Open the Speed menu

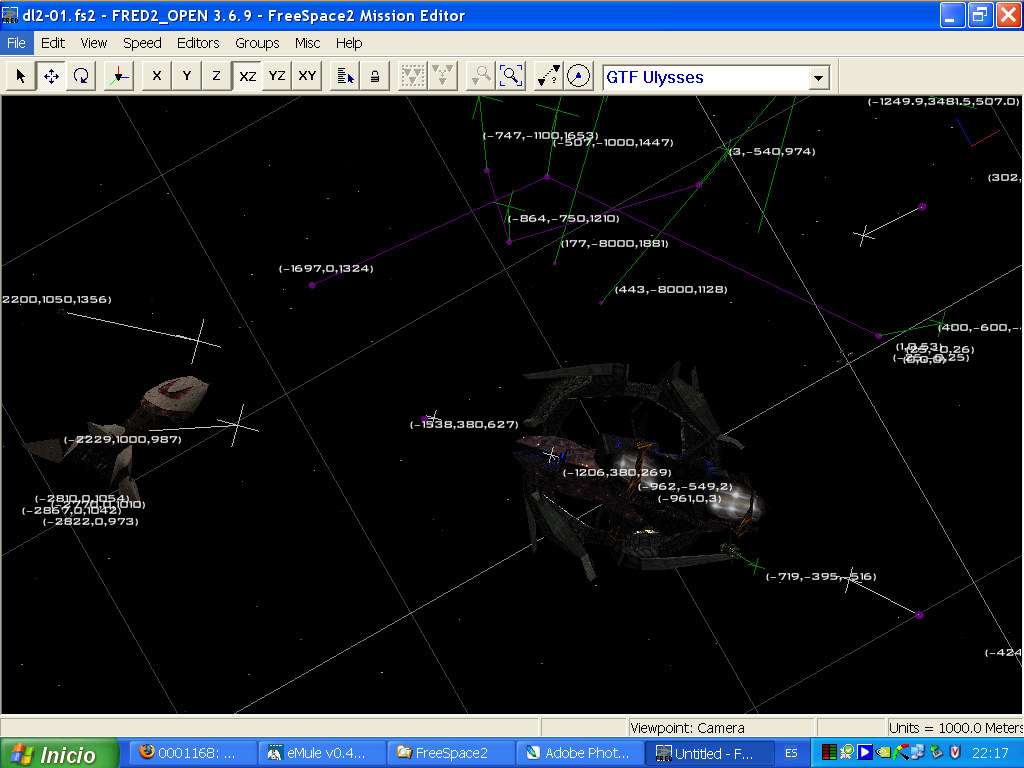point(142,43)
